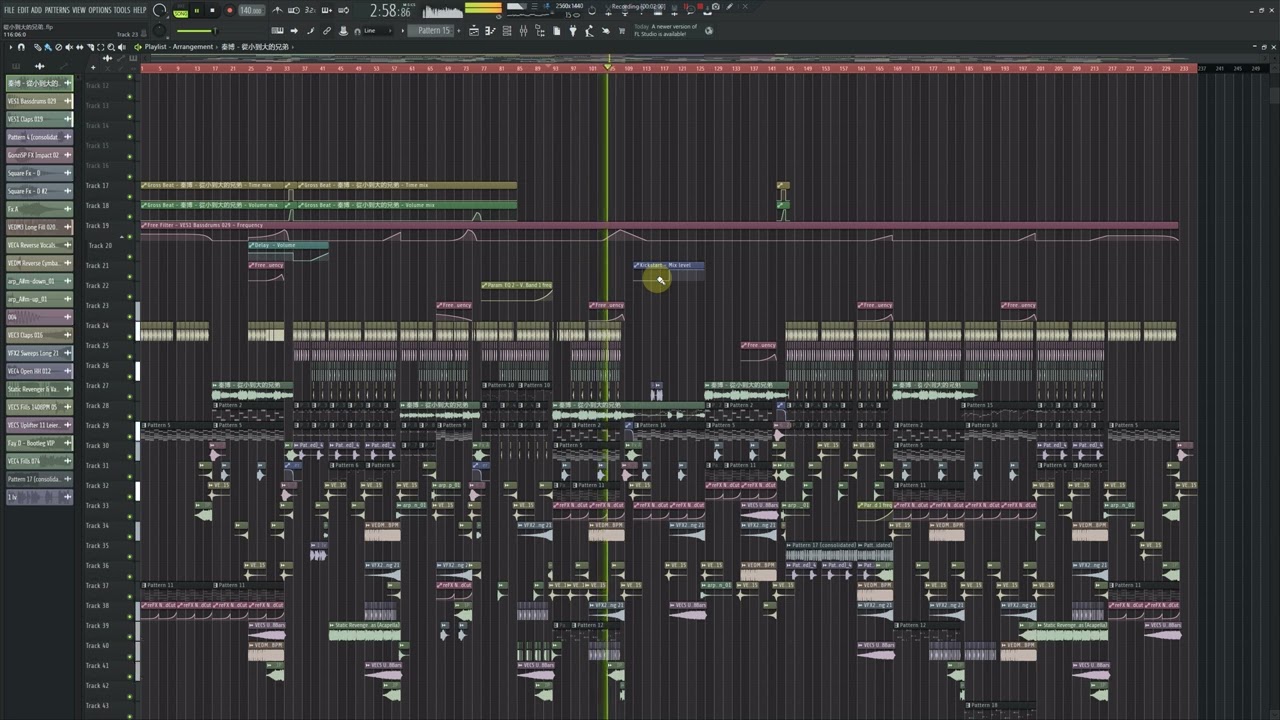Open the HELP menu

tap(140, 10)
